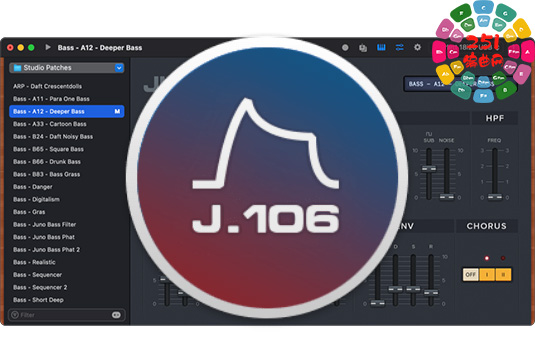Click the SUB level slider handle
The image size is (535, 363).
click(x=429, y=169)
